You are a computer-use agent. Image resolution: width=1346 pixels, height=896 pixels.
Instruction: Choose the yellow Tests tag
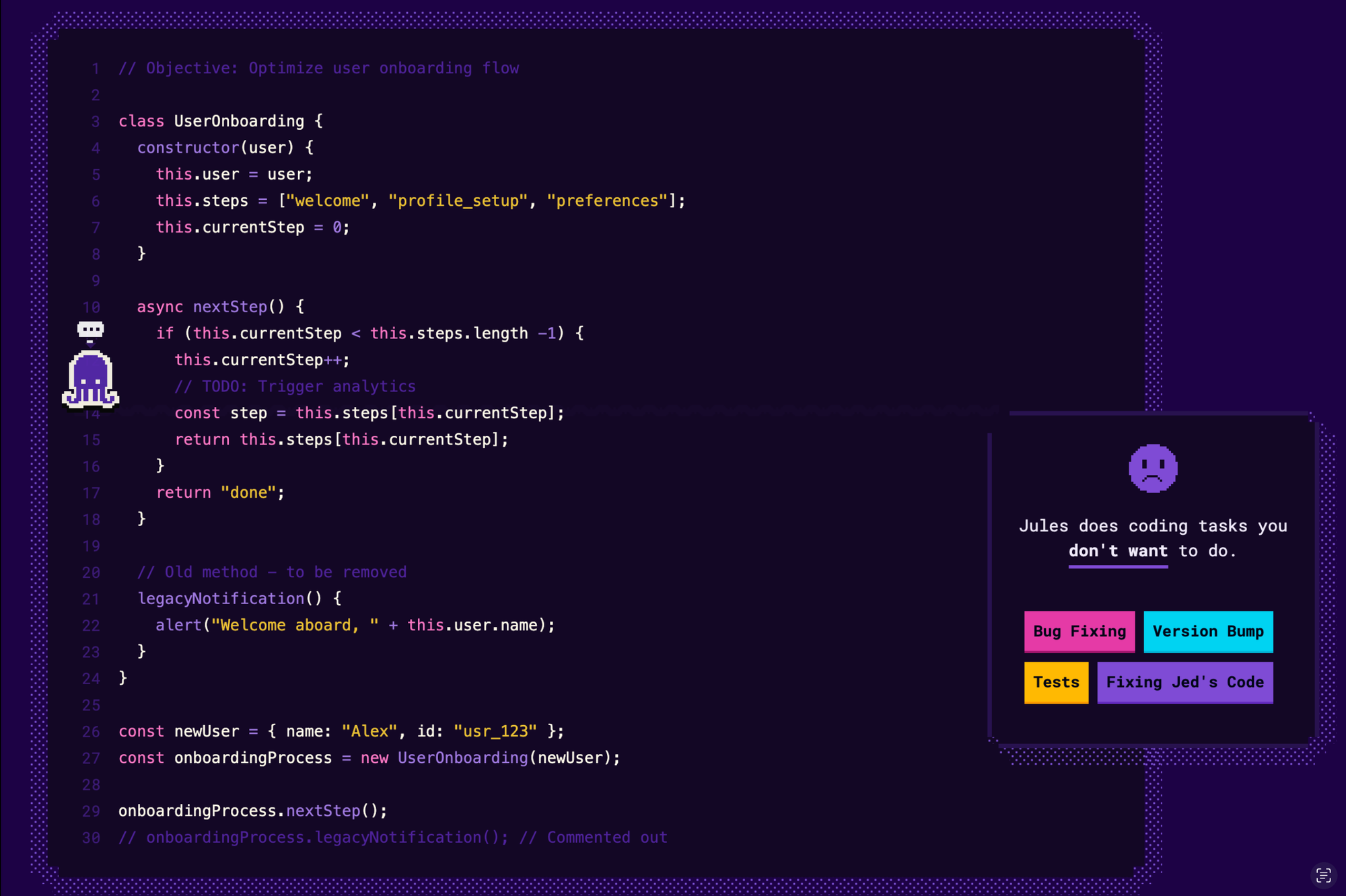click(1055, 682)
